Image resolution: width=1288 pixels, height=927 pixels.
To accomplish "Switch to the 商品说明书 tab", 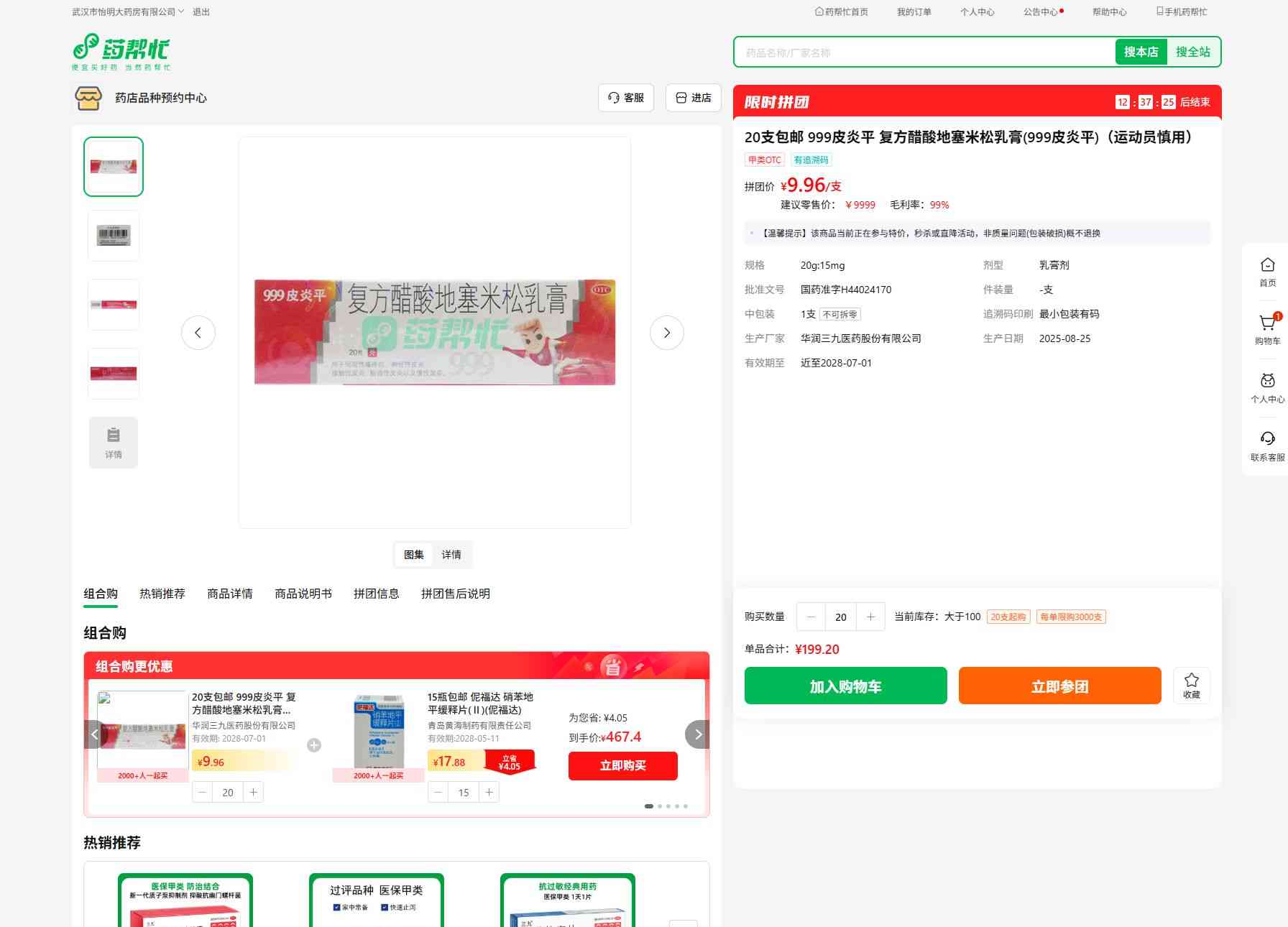I will point(303,594).
